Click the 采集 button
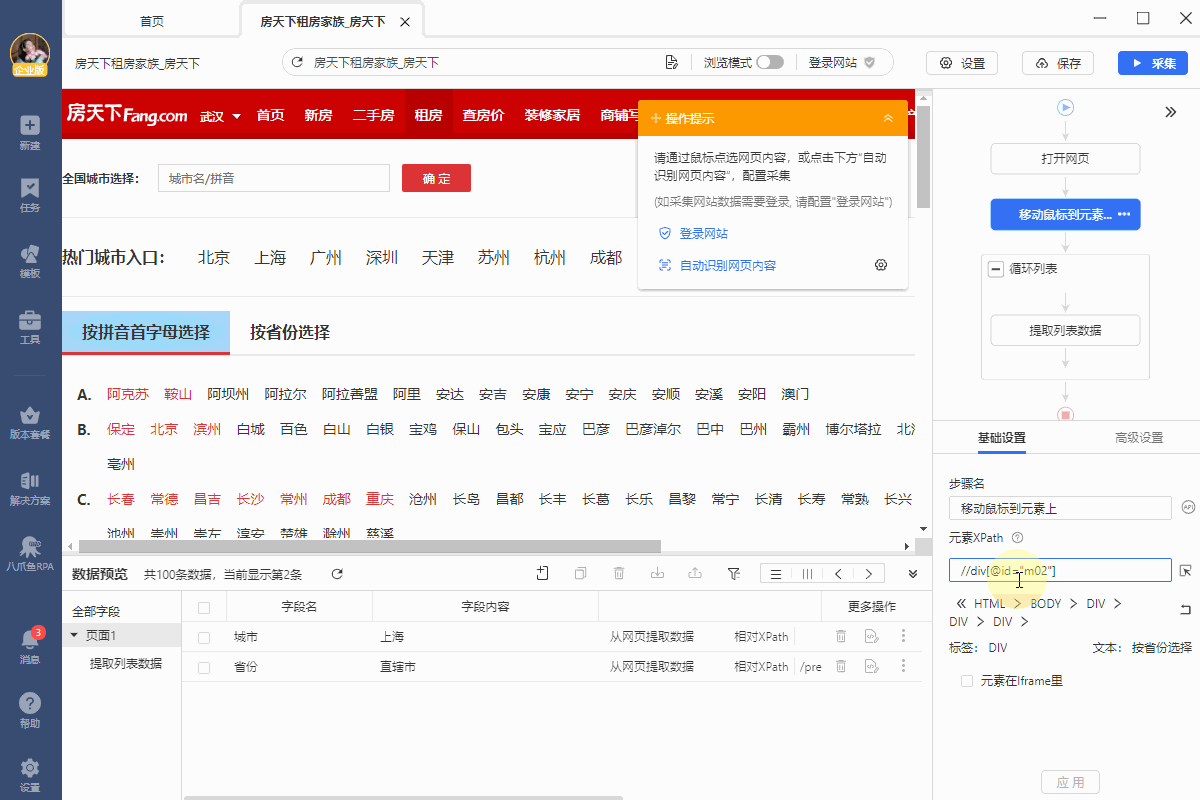The width and height of the screenshot is (1200, 800). [x=1153, y=63]
